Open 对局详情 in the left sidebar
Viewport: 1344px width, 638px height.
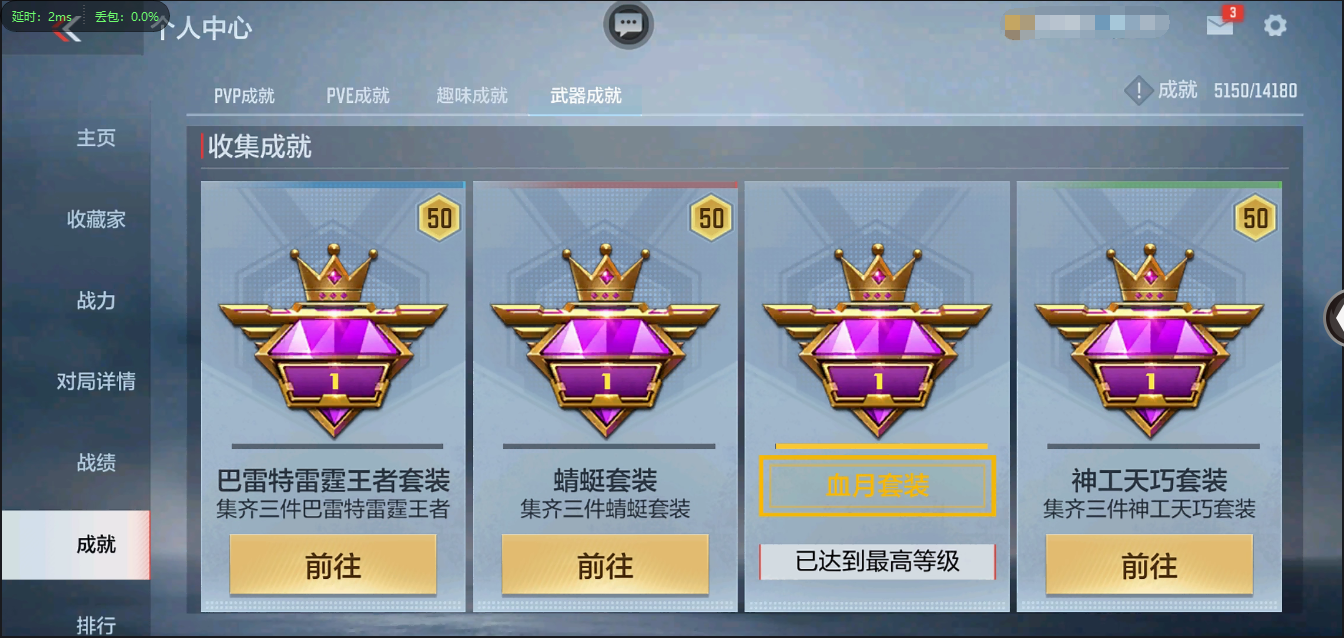click(x=96, y=381)
